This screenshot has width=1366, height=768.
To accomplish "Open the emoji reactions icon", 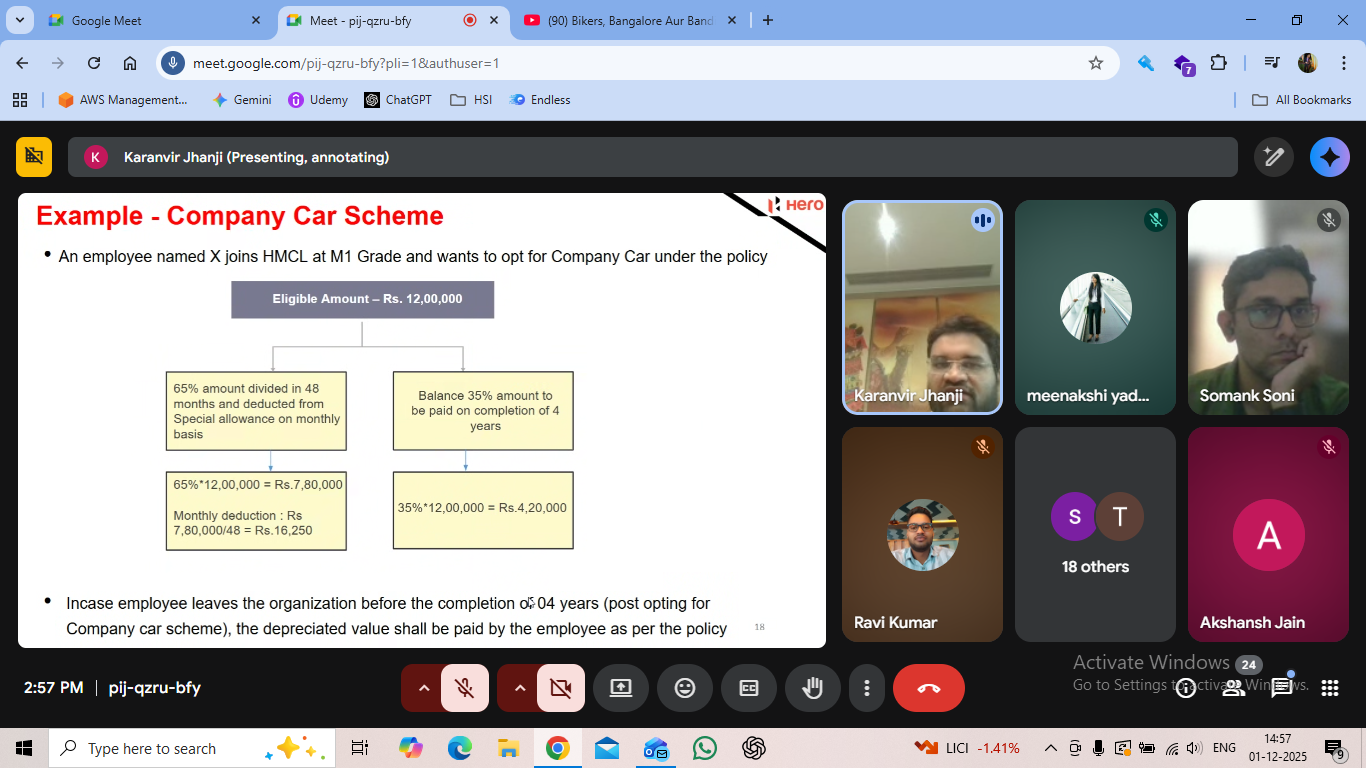I will pos(684,688).
